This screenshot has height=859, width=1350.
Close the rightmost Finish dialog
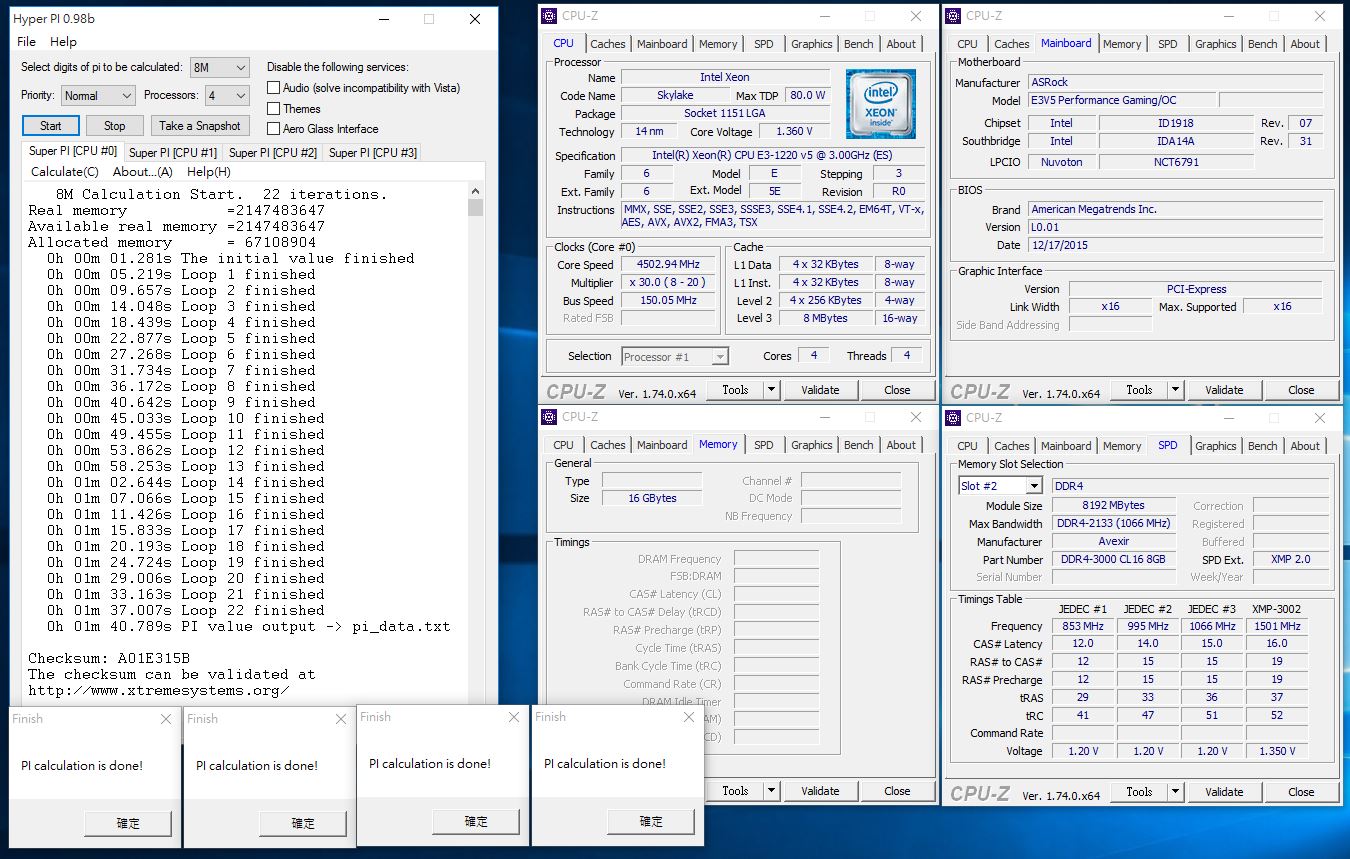click(x=687, y=717)
